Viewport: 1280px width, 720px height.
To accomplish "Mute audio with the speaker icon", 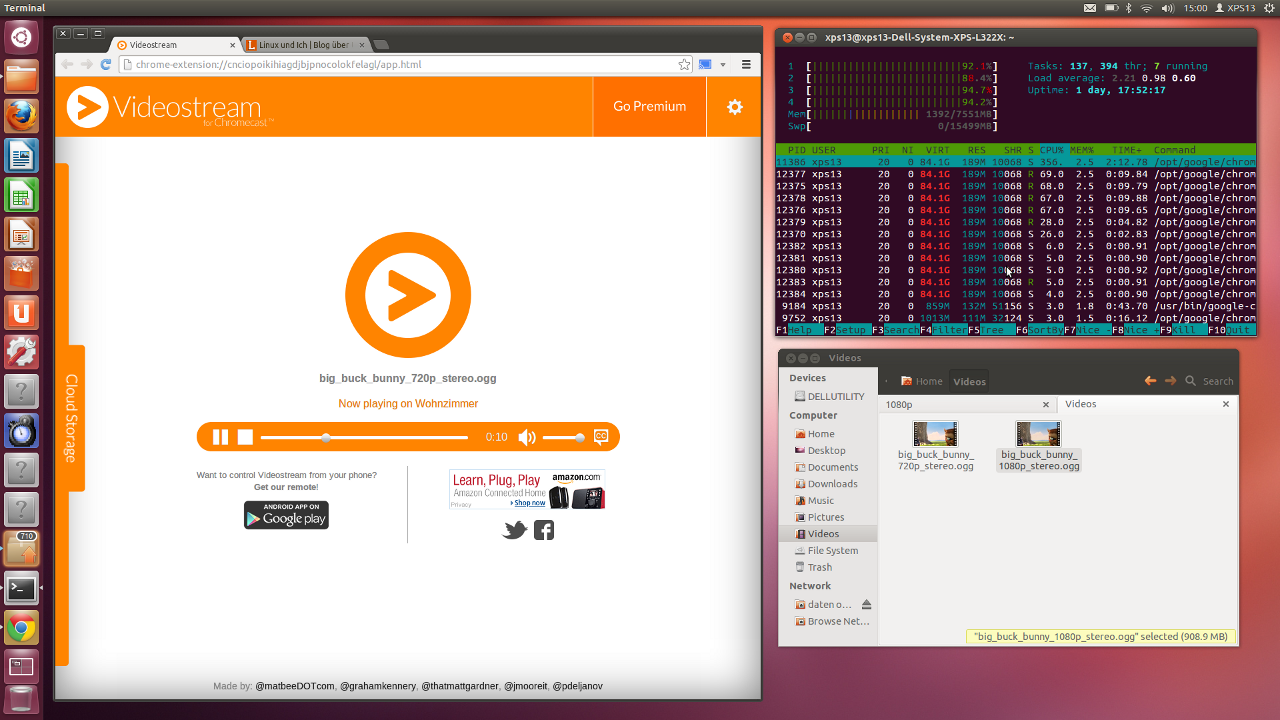I will click(x=527, y=437).
